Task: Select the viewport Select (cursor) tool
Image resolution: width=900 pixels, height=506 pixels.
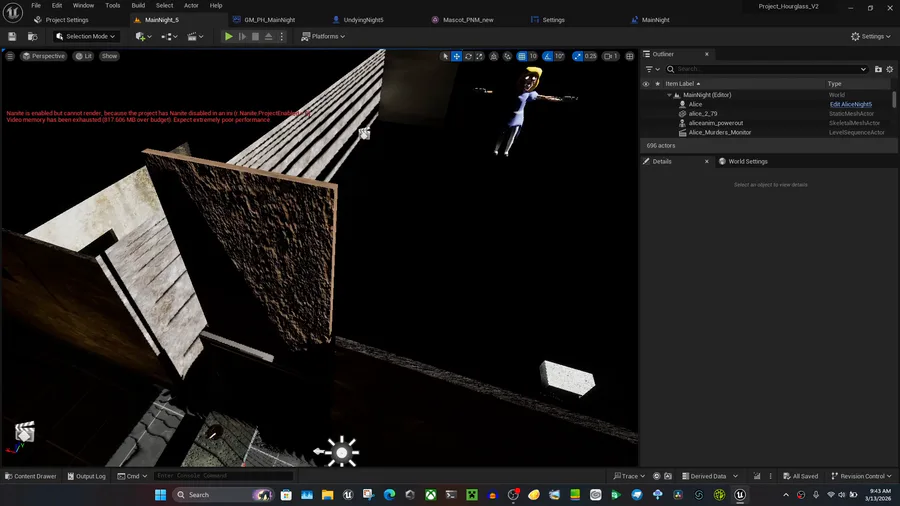Action: (x=445, y=56)
